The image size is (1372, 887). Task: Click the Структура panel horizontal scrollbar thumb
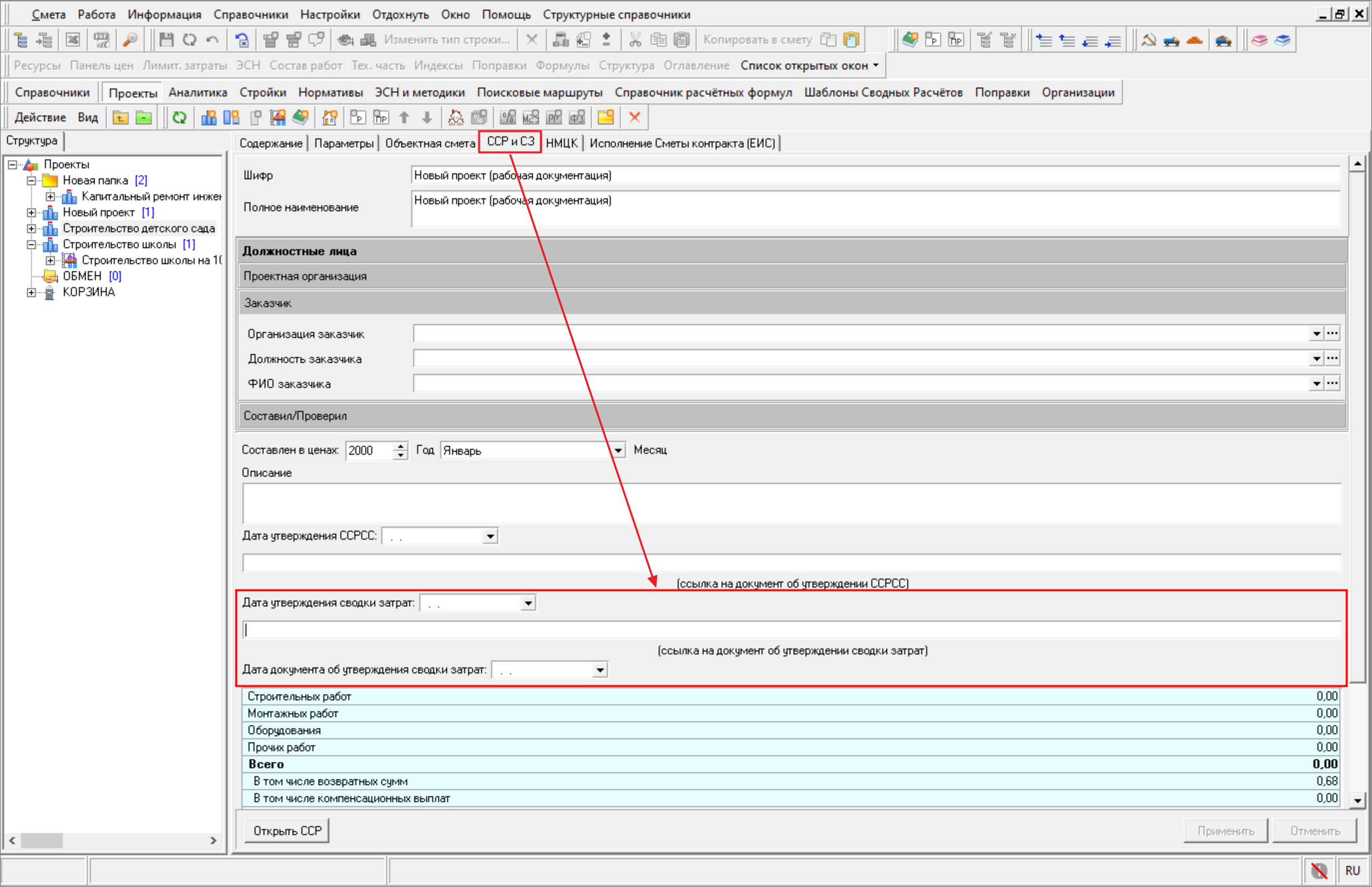41,840
